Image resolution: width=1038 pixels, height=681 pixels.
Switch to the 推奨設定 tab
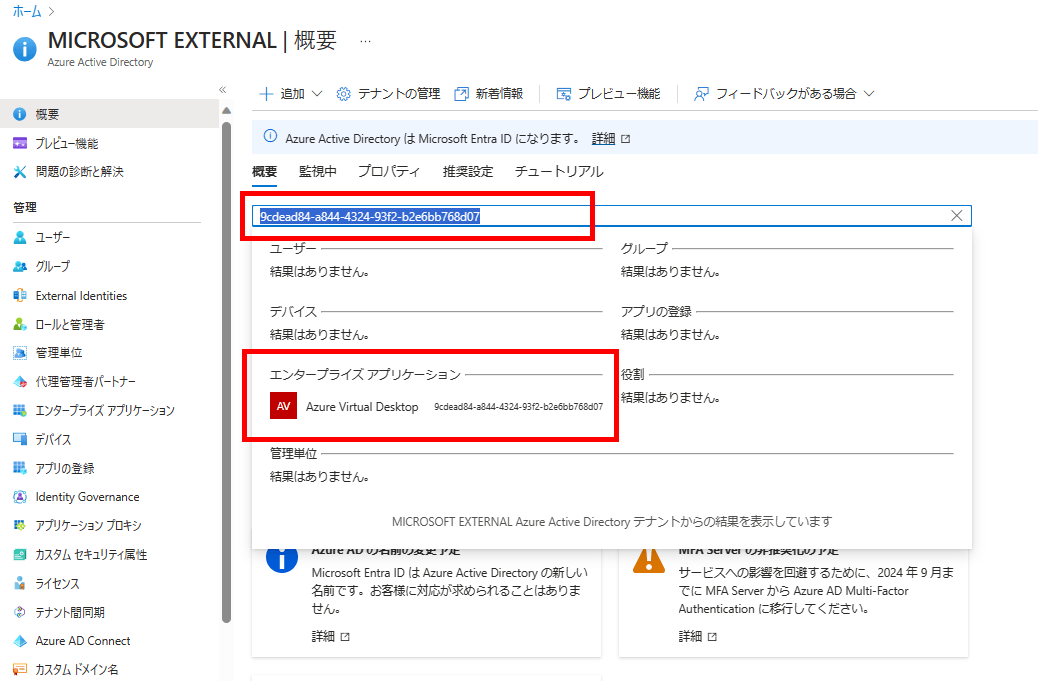(468, 172)
